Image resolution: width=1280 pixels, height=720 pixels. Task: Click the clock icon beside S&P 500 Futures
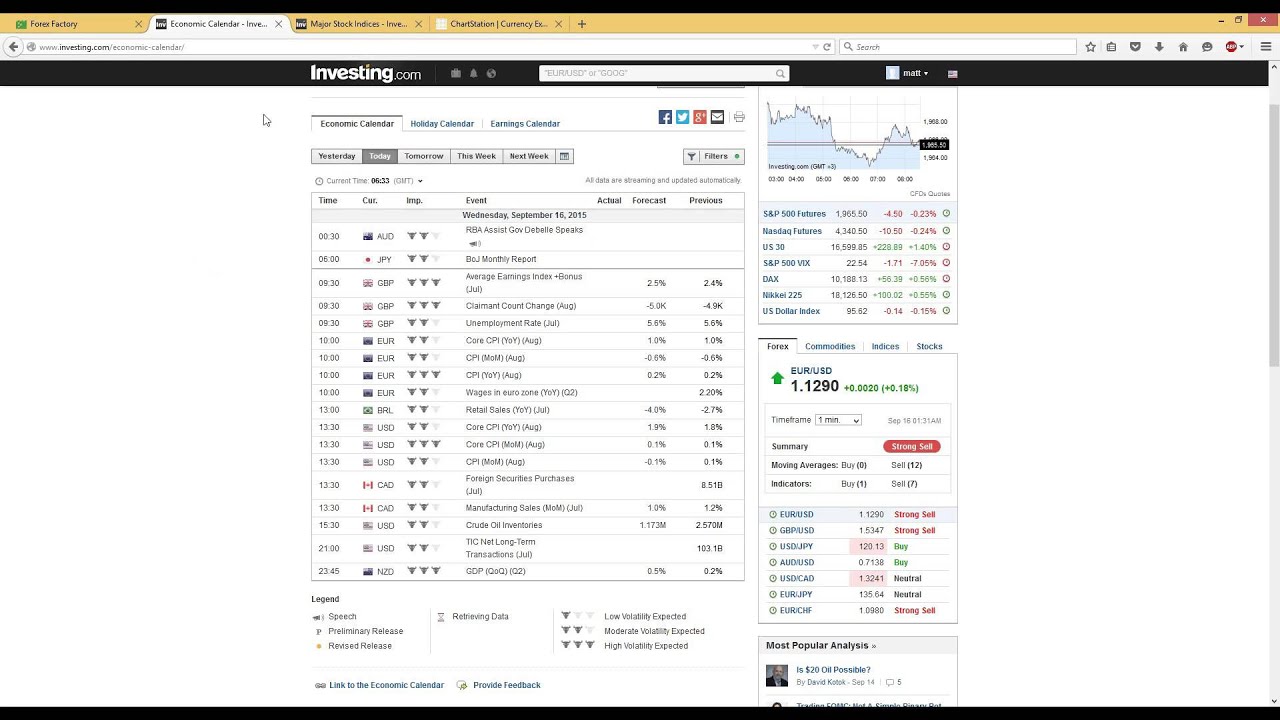pyautogui.click(x=946, y=214)
